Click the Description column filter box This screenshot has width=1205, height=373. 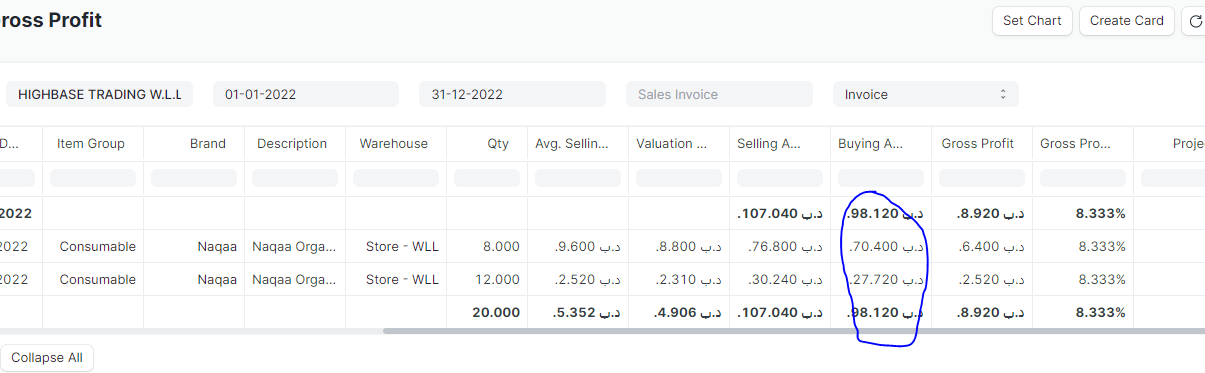point(295,178)
